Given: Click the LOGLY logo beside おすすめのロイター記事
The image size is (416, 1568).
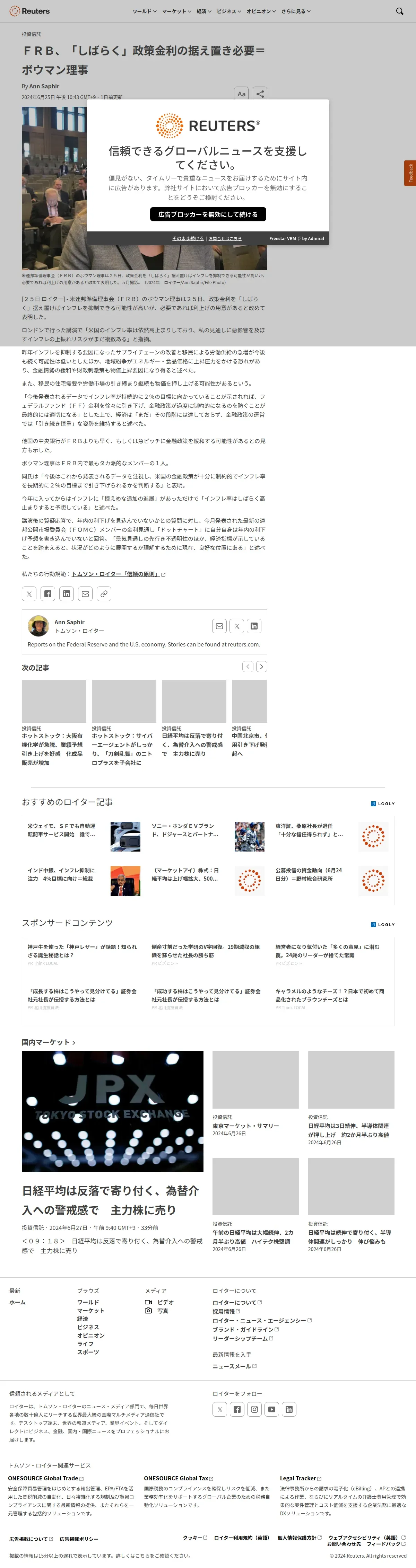Looking at the screenshot, I should click(x=382, y=803).
